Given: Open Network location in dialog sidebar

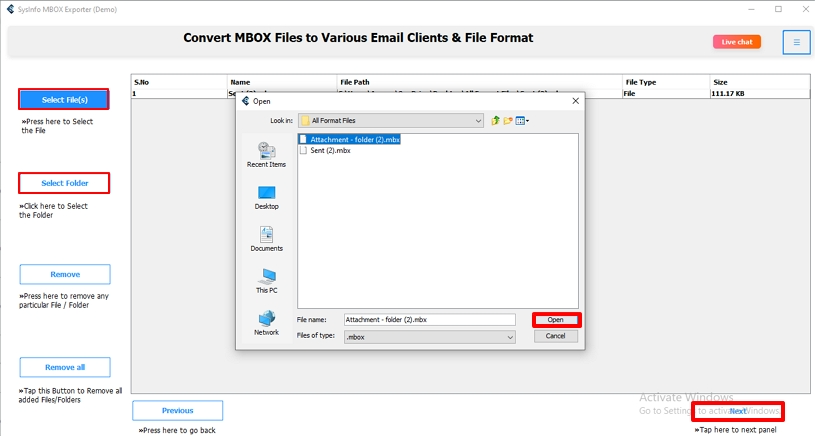Looking at the screenshot, I should point(266,323).
